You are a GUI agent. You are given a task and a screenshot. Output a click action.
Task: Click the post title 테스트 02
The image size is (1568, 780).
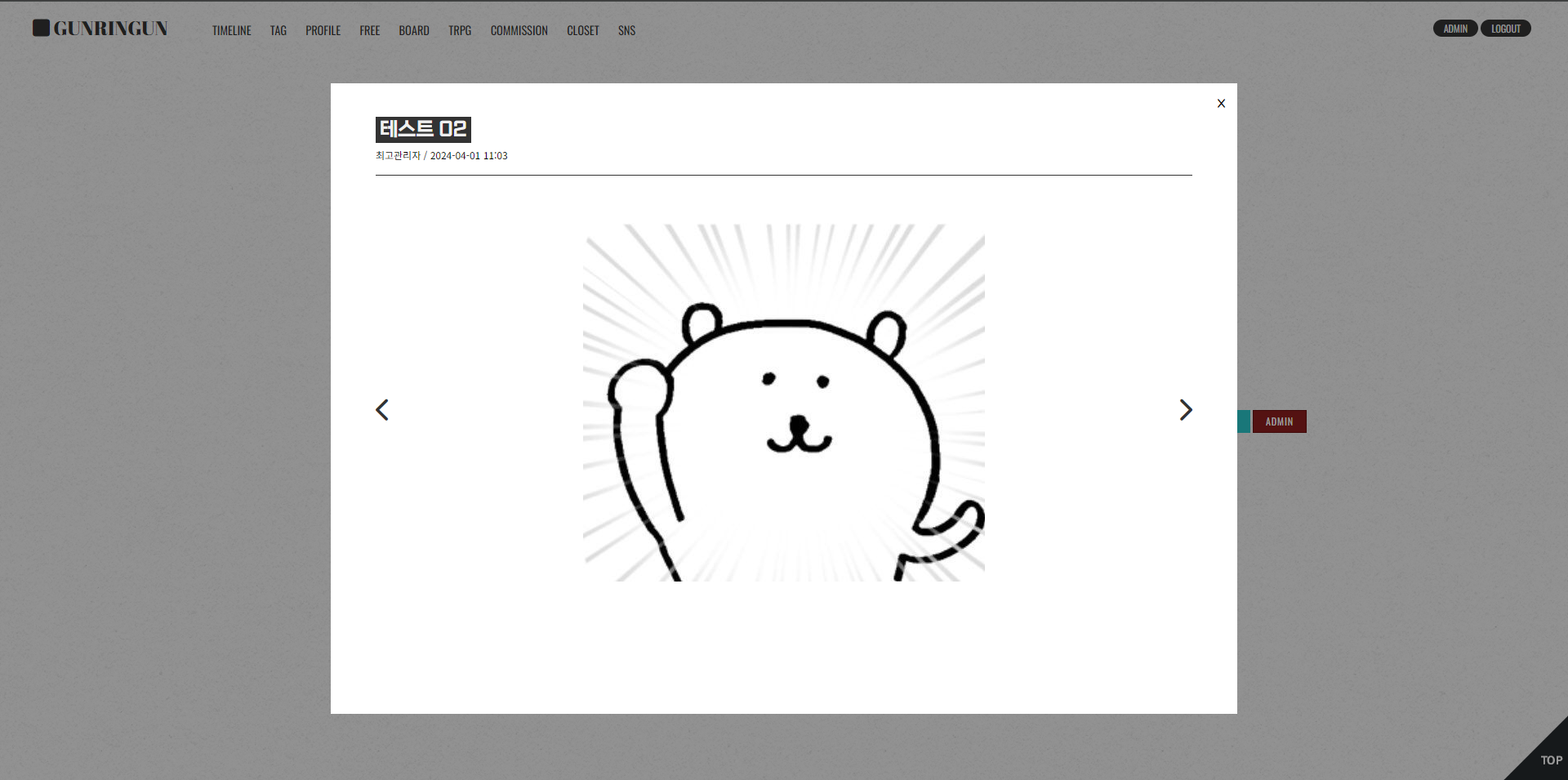pos(423,129)
